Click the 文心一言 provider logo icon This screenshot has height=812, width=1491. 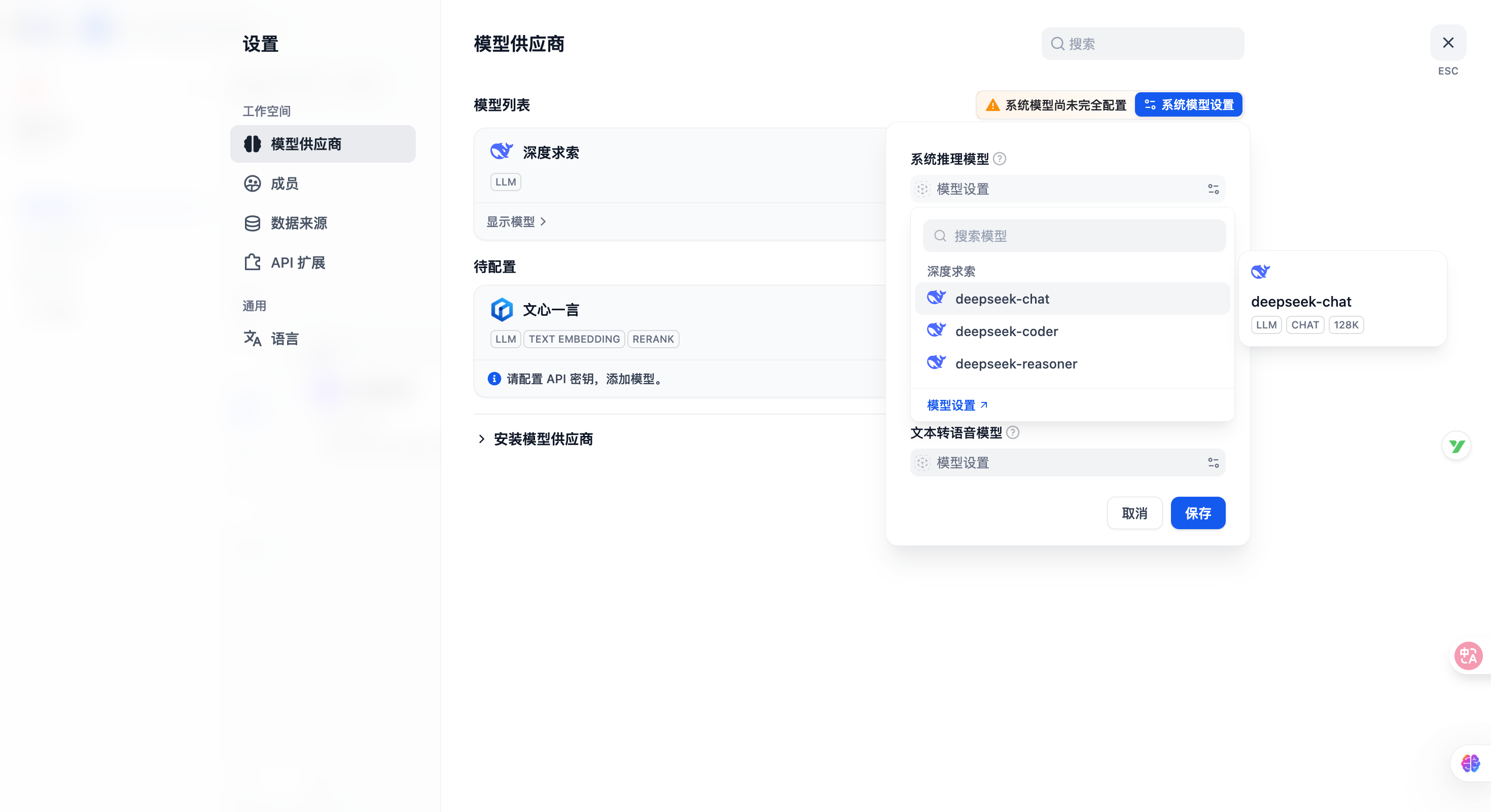pos(501,309)
